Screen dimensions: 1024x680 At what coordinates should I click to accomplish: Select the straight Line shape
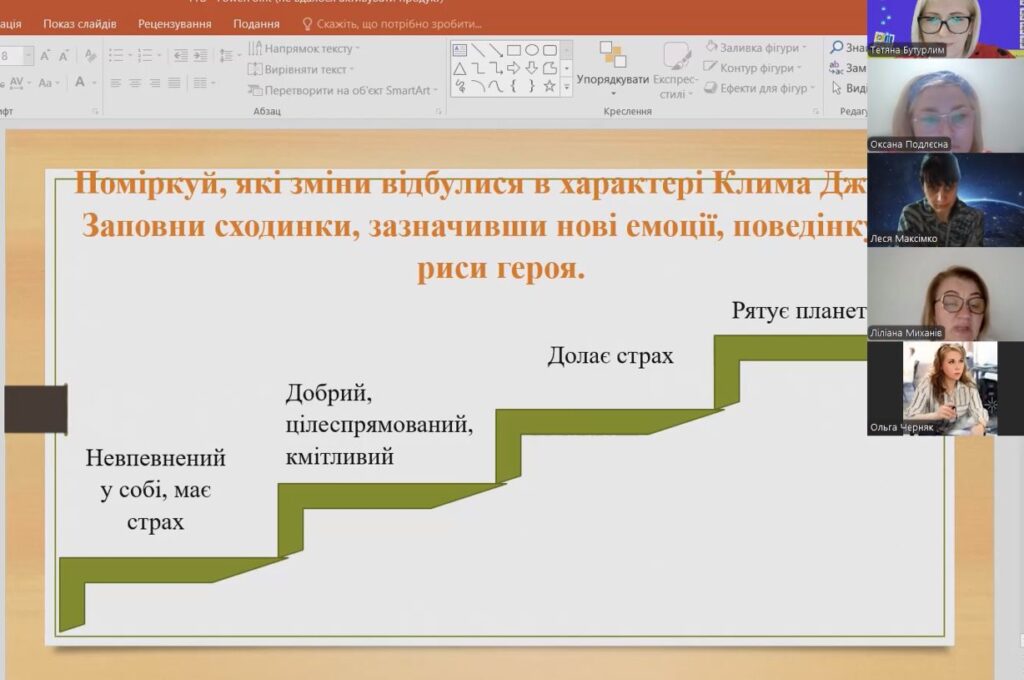tap(478, 50)
